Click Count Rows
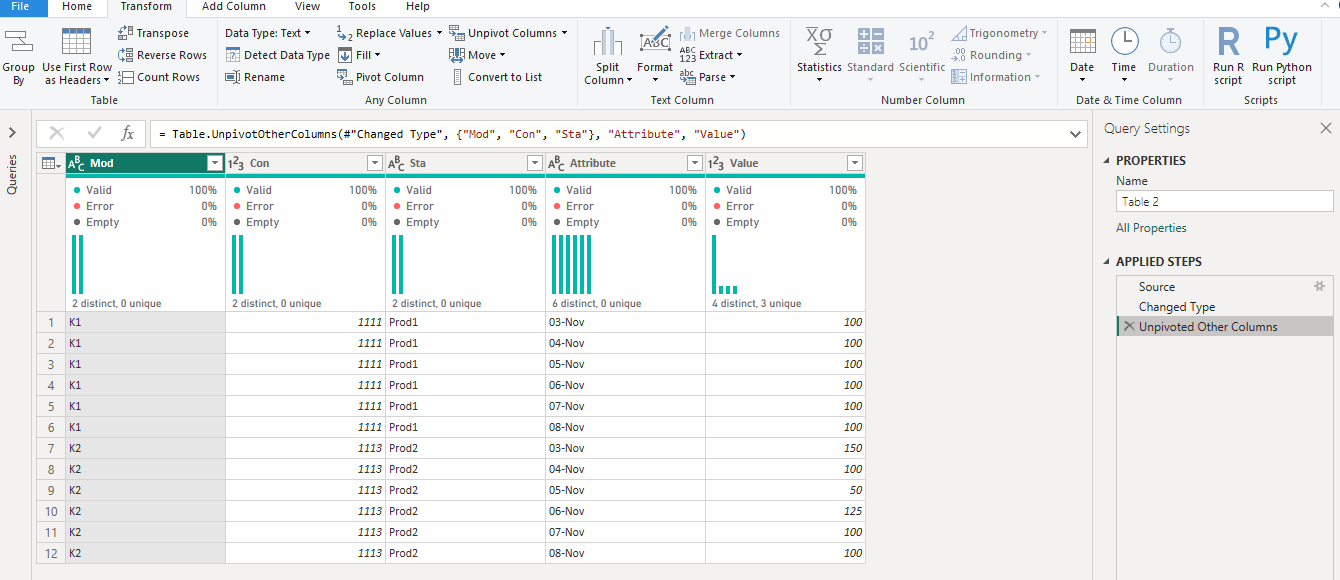 159,77
